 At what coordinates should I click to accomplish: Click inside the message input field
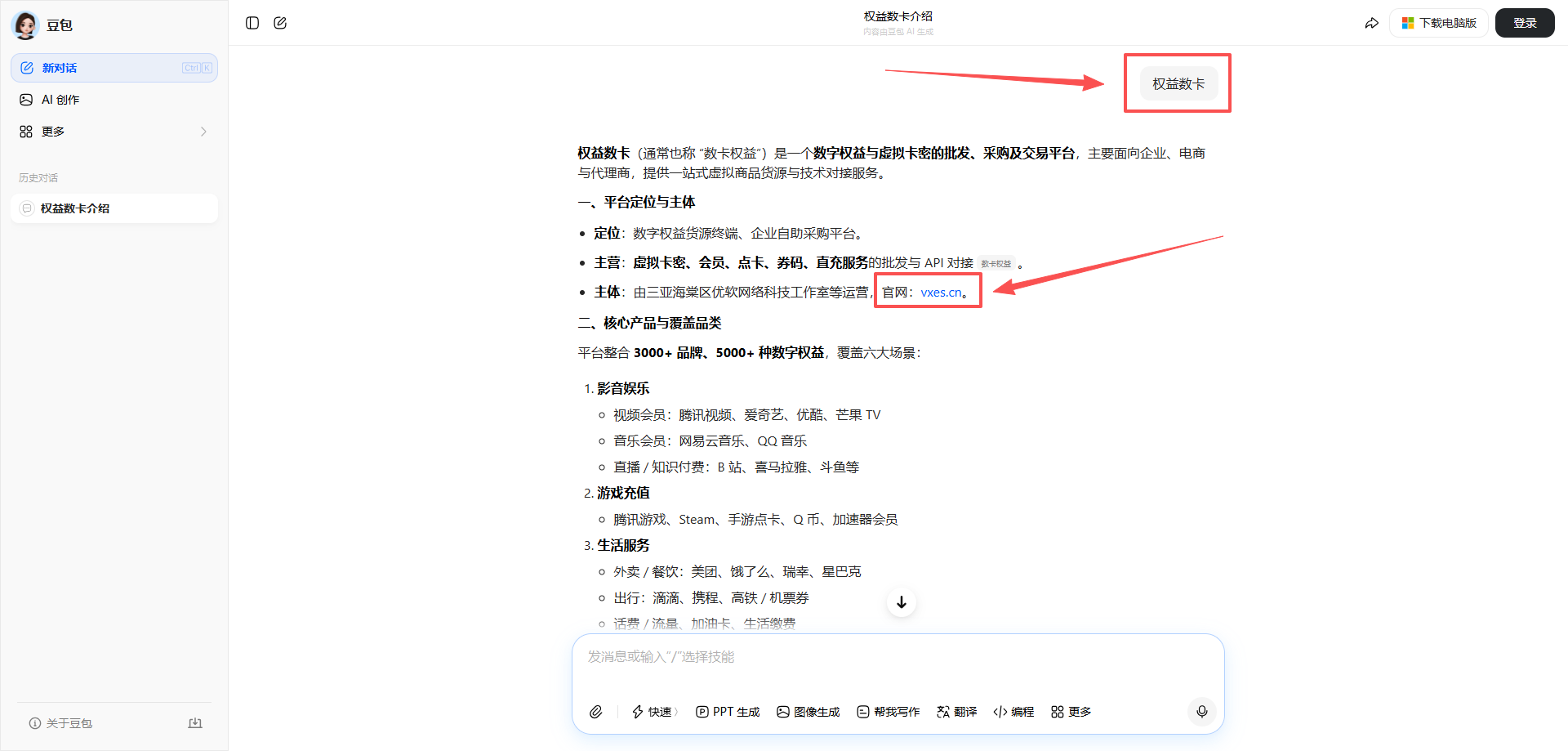pyautogui.click(x=817, y=657)
